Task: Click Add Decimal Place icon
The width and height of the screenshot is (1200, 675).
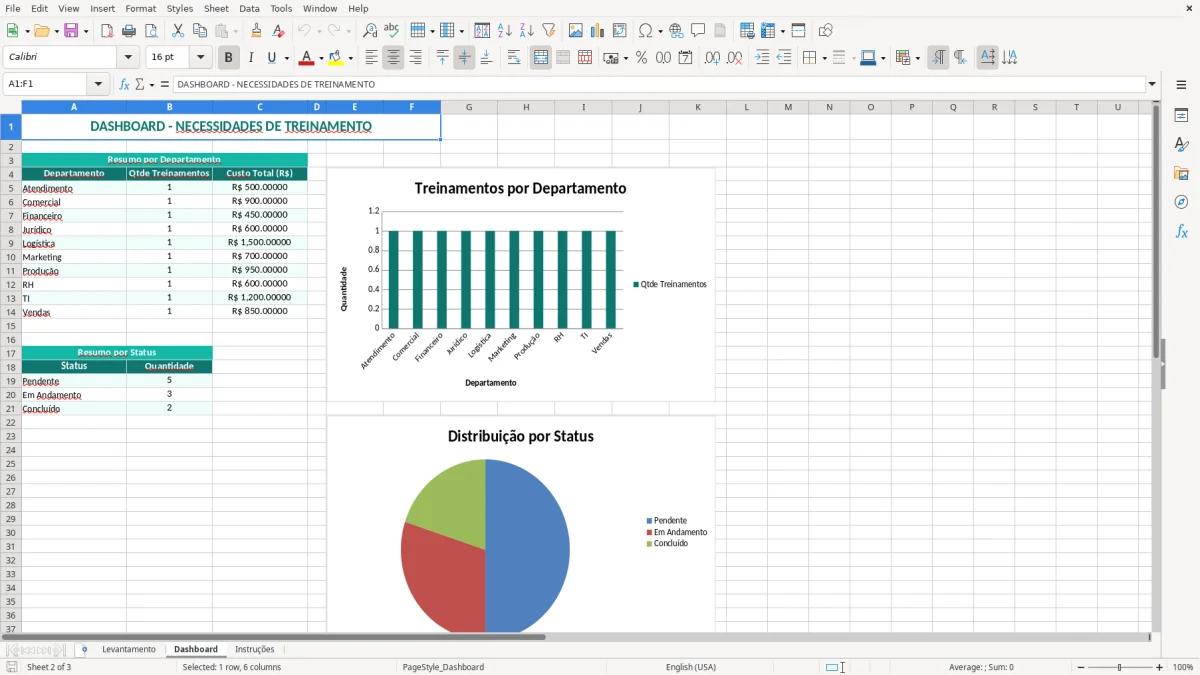Action: [x=712, y=58]
